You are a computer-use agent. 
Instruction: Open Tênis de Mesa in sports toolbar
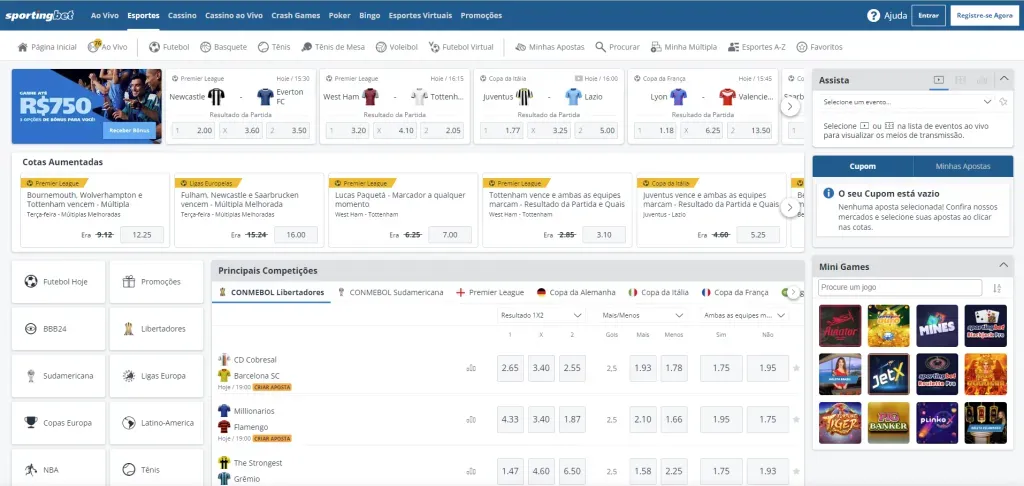click(x=333, y=47)
